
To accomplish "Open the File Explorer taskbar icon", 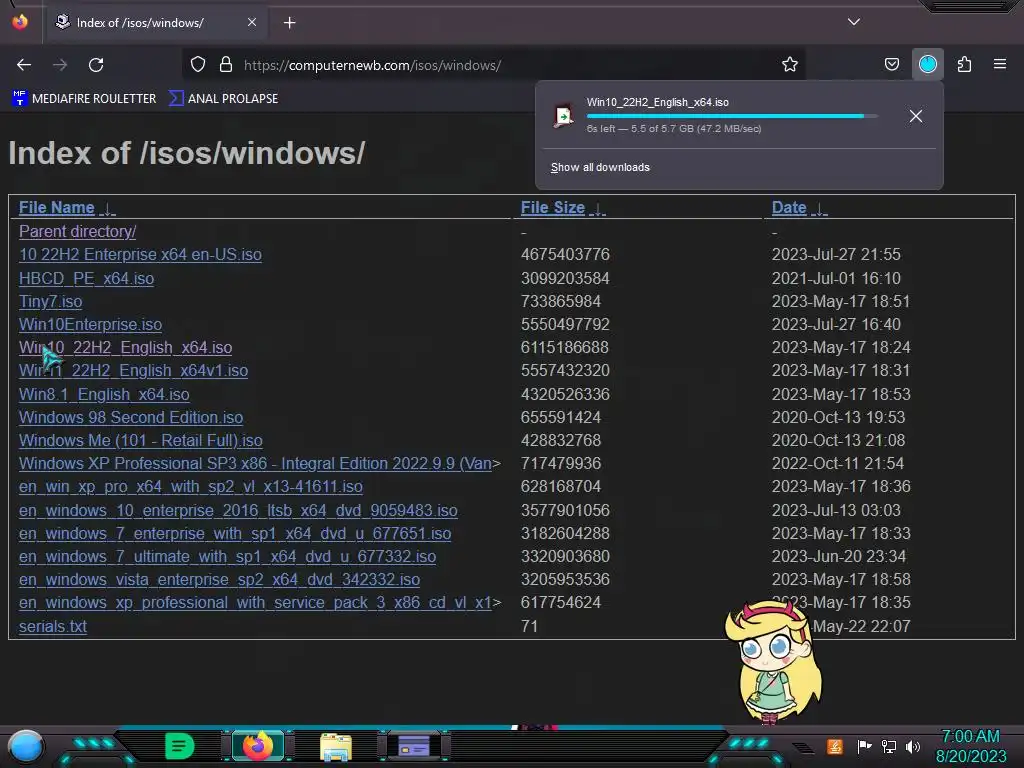I will [x=336, y=746].
